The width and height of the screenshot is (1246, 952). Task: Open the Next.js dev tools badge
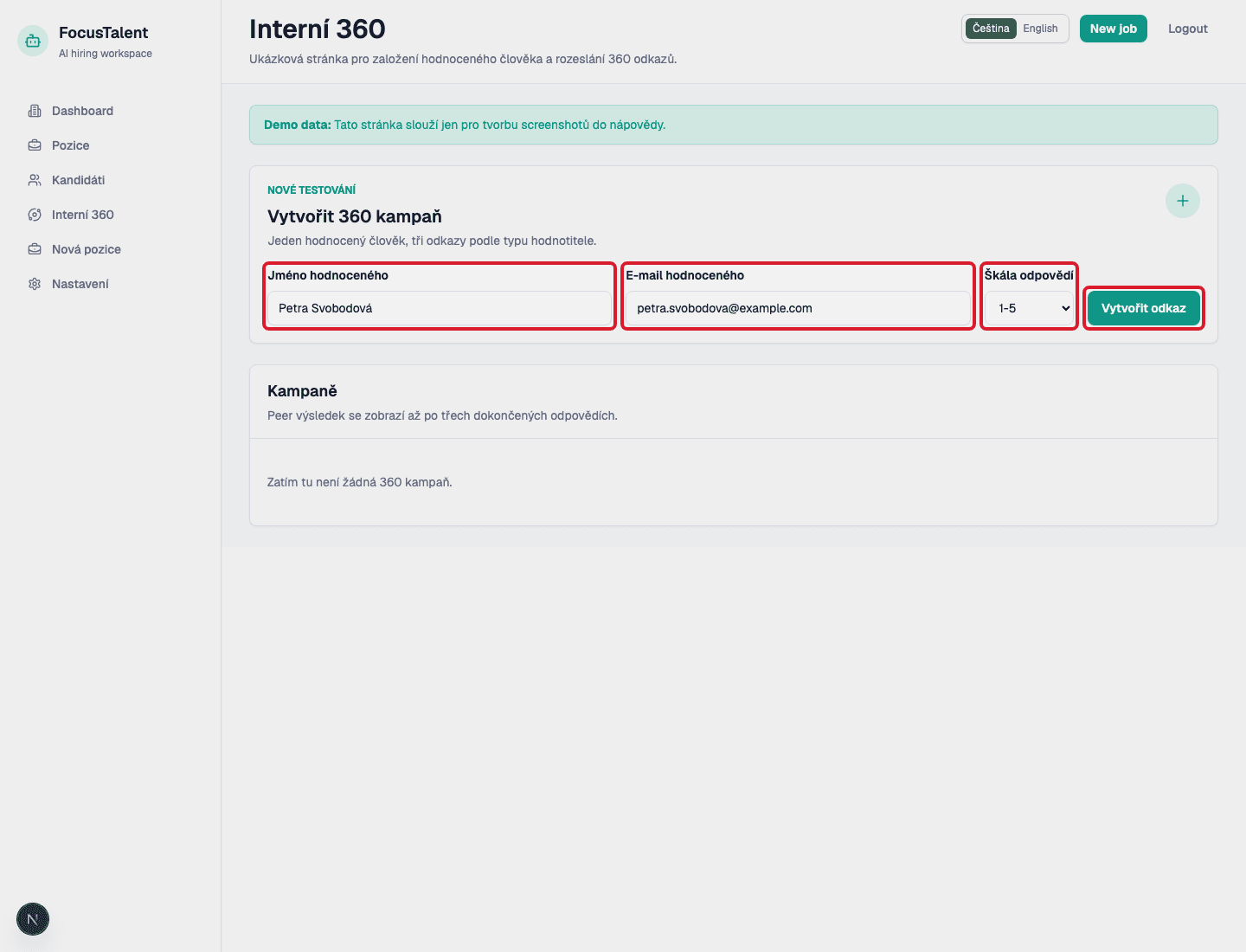[x=33, y=919]
